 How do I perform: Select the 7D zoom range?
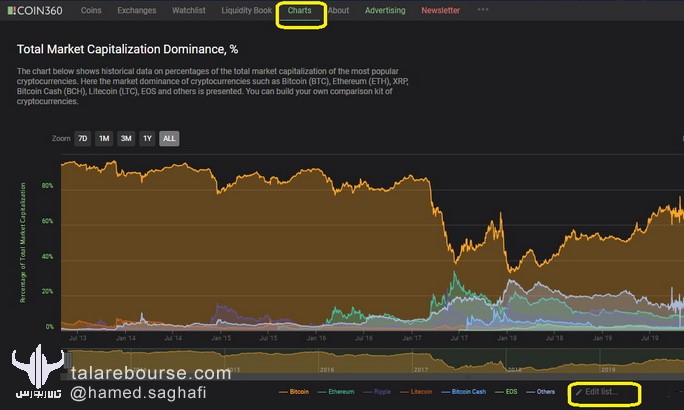tap(82, 139)
